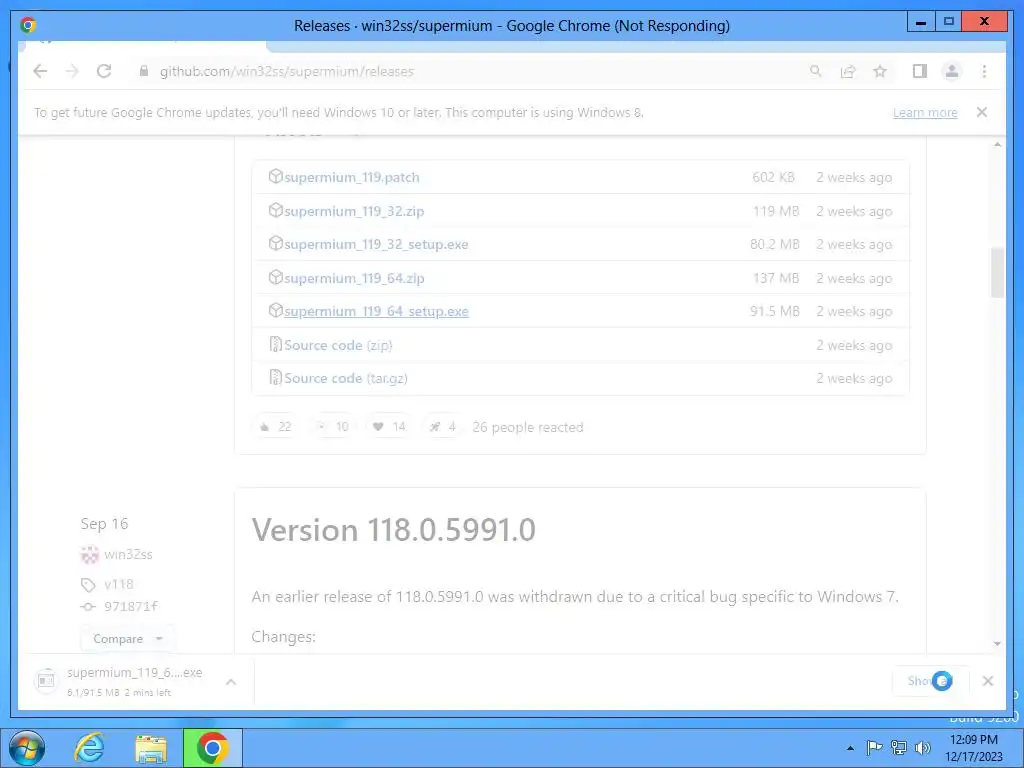The height and width of the screenshot is (768, 1024).
Task: Click the network tray icon
Action: (x=899, y=748)
